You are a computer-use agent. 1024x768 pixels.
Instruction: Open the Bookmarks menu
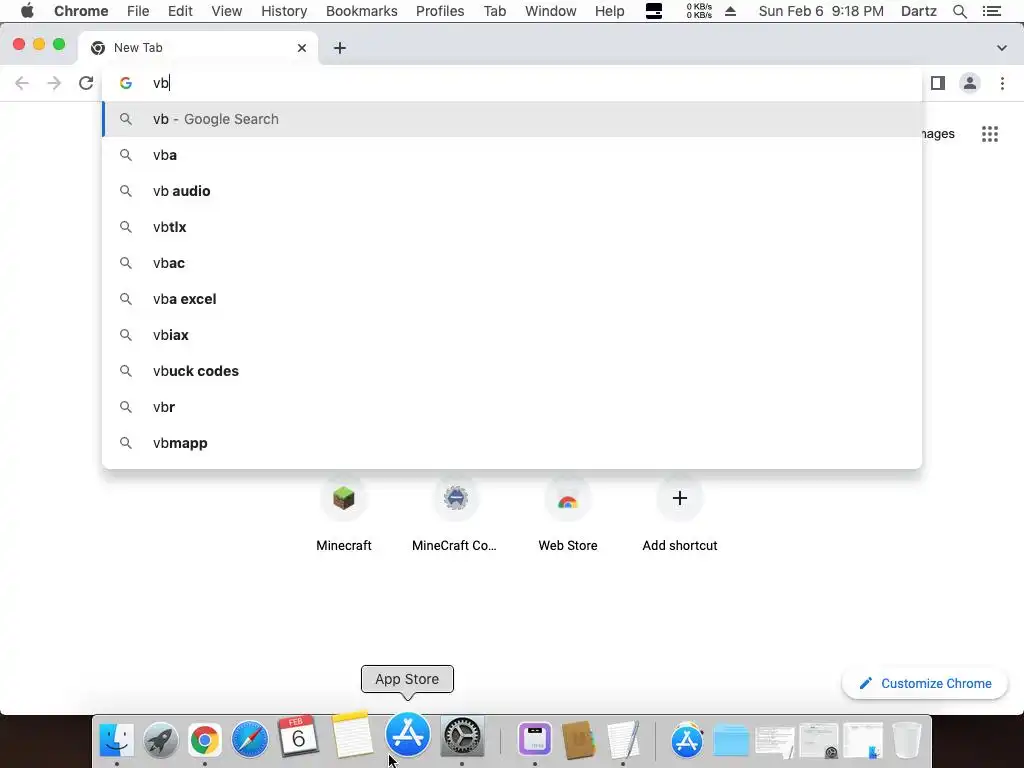point(361,11)
